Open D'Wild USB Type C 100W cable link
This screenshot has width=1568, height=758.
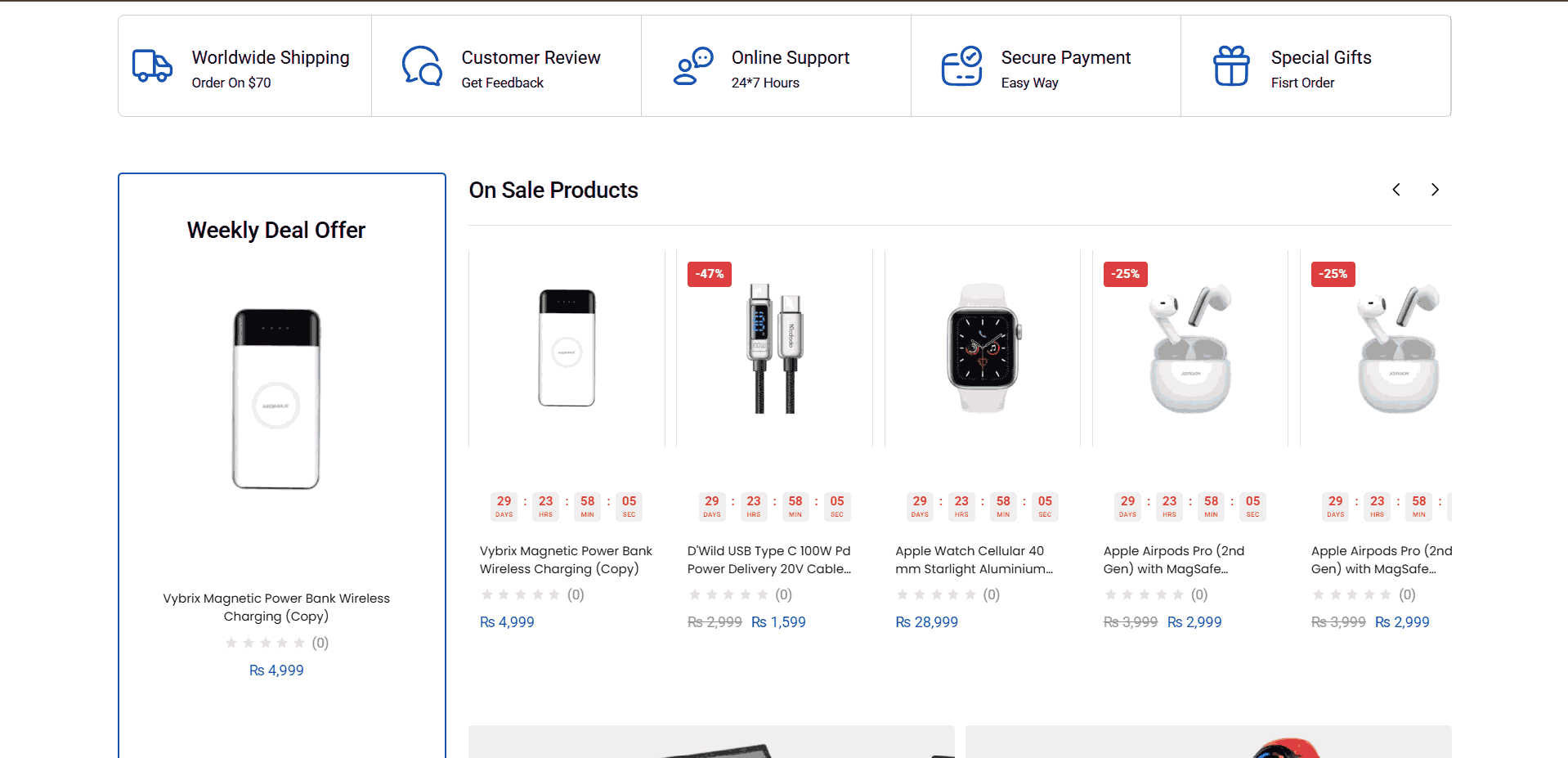point(768,560)
